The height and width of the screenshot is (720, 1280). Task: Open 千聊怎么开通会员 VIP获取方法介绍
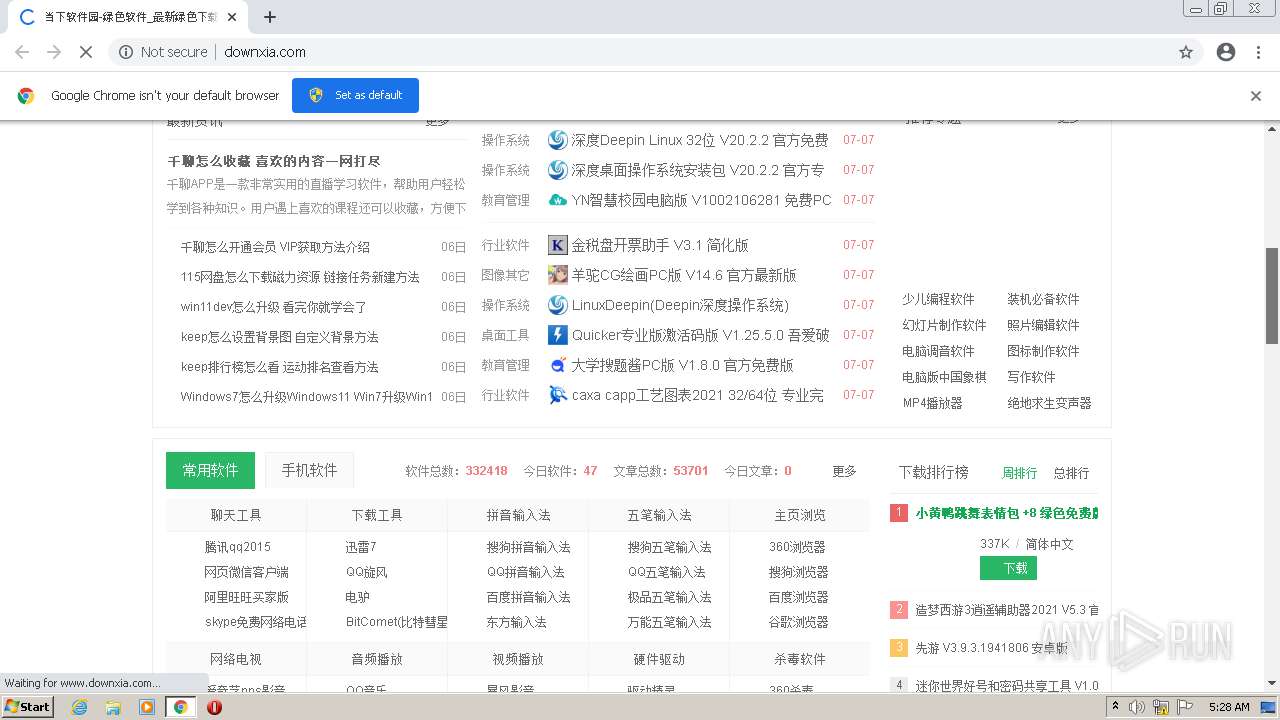tap(275, 247)
